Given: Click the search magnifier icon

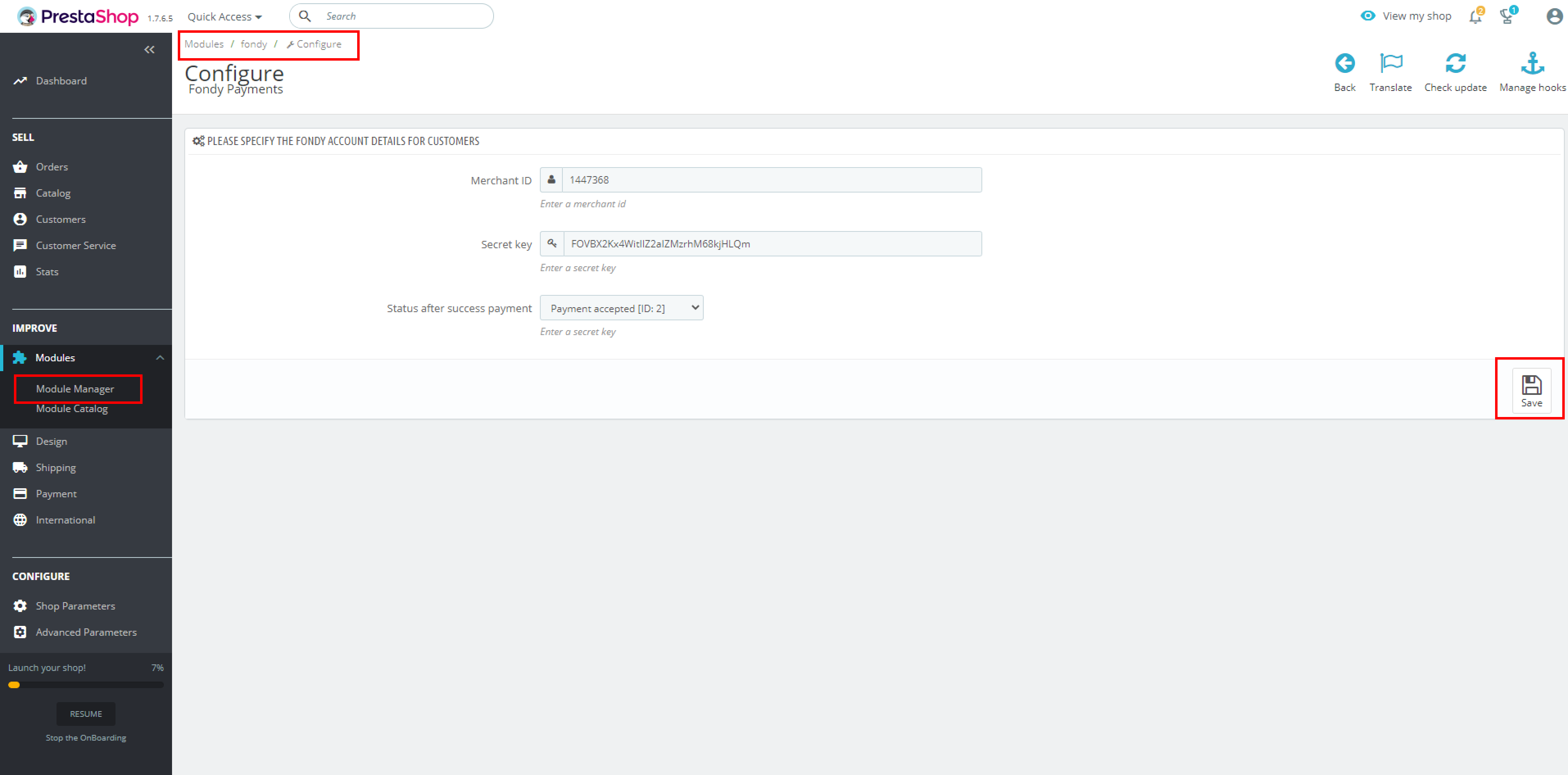Looking at the screenshot, I should click(305, 16).
